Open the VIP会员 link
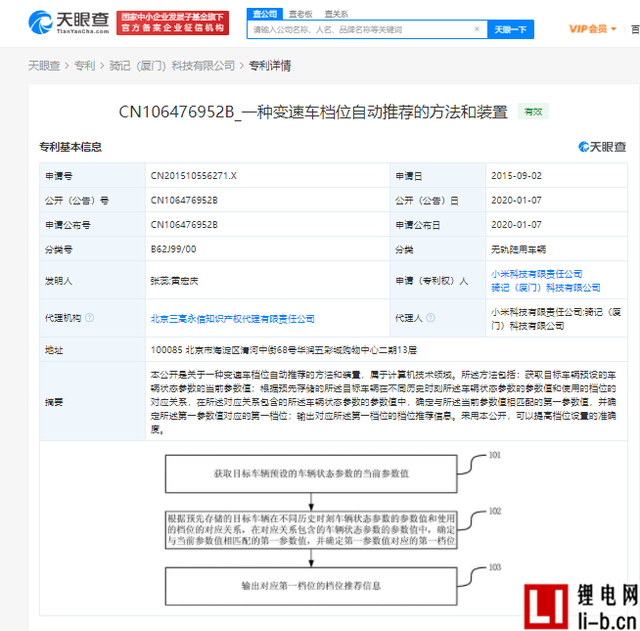This screenshot has width=640, height=631. pyautogui.click(x=588, y=29)
